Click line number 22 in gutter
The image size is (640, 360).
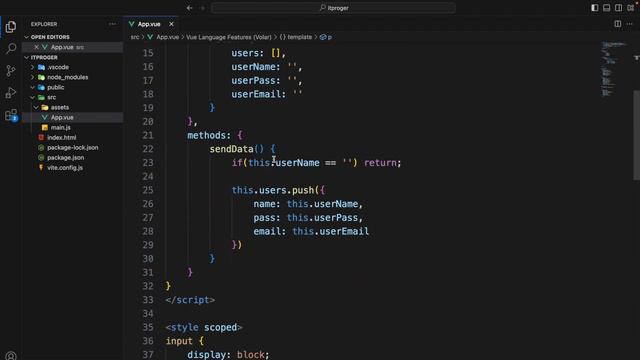tap(148, 149)
